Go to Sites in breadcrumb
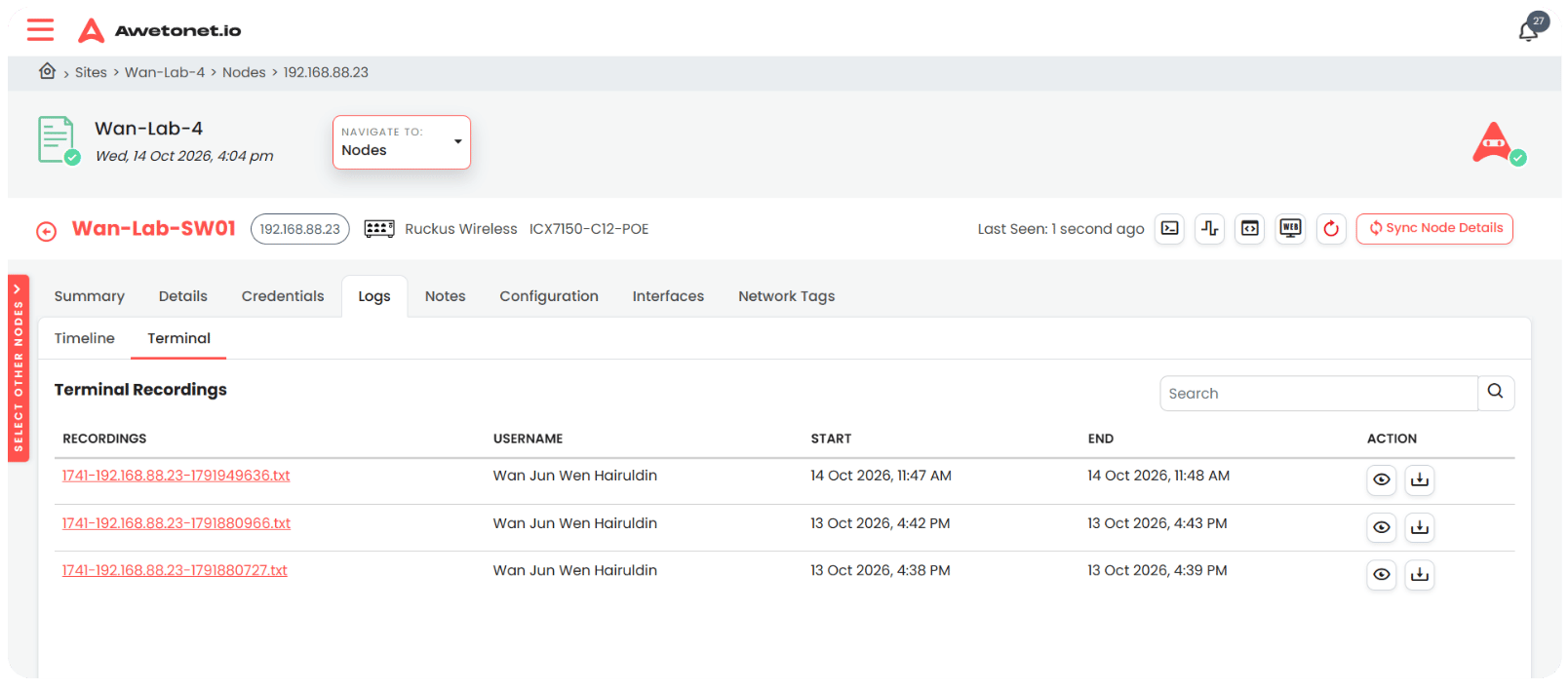The height and width of the screenshot is (688, 1568). pyautogui.click(x=91, y=72)
